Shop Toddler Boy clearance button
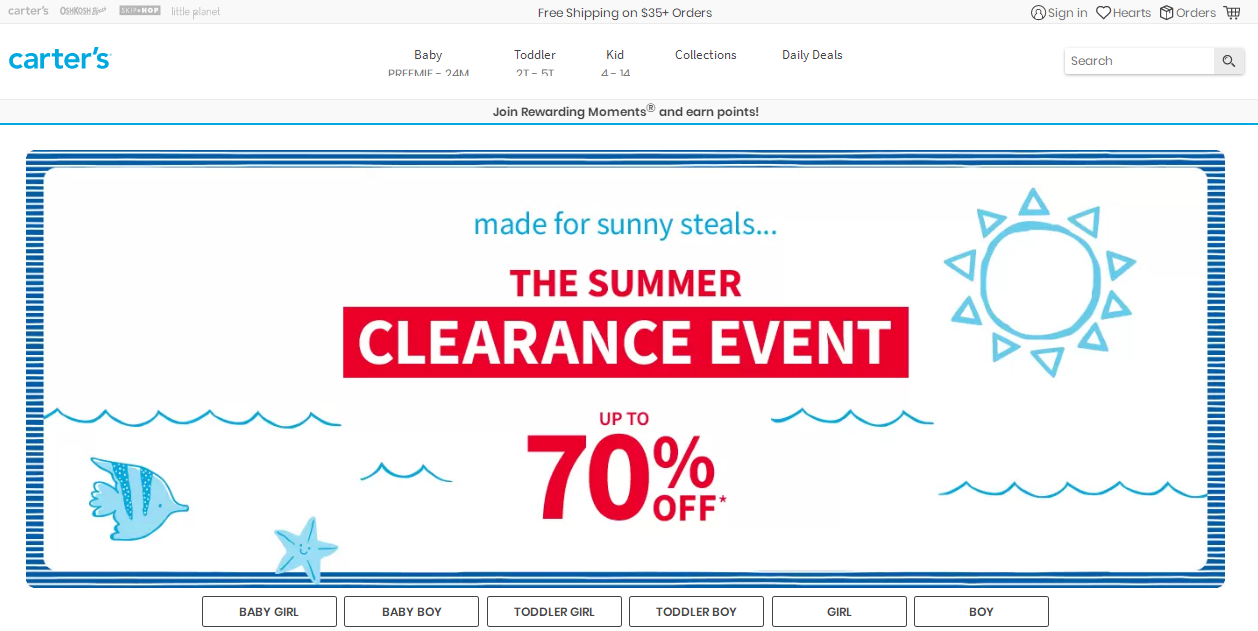Viewport: 1258px width, 631px height. tap(696, 612)
